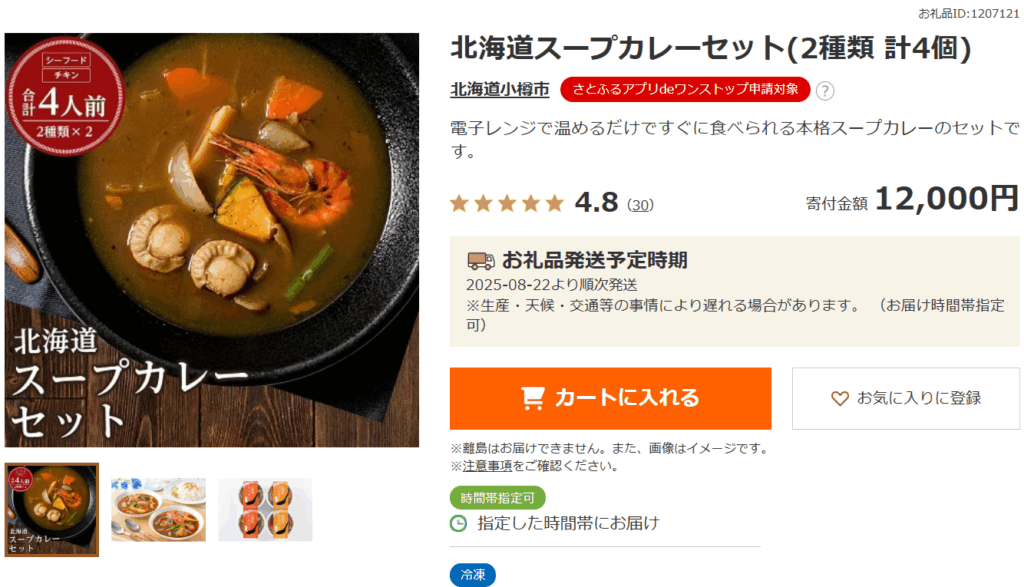1024x587 pixels.
Task: Select the packaged containers thumbnail
Action: click(x=265, y=509)
